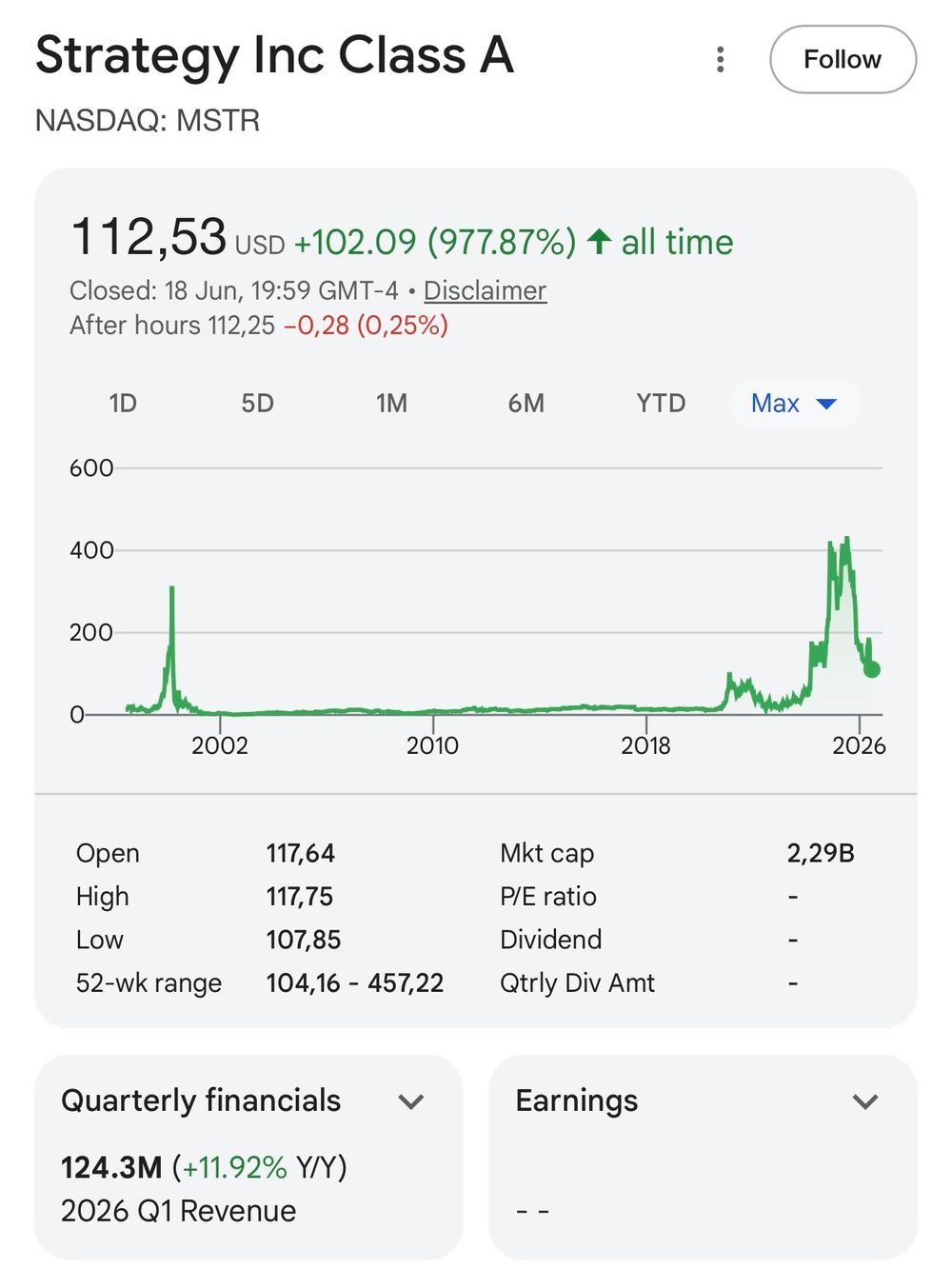The image size is (952, 1269).
Task: Click the 2010 marker on chart axis
Action: (x=432, y=744)
